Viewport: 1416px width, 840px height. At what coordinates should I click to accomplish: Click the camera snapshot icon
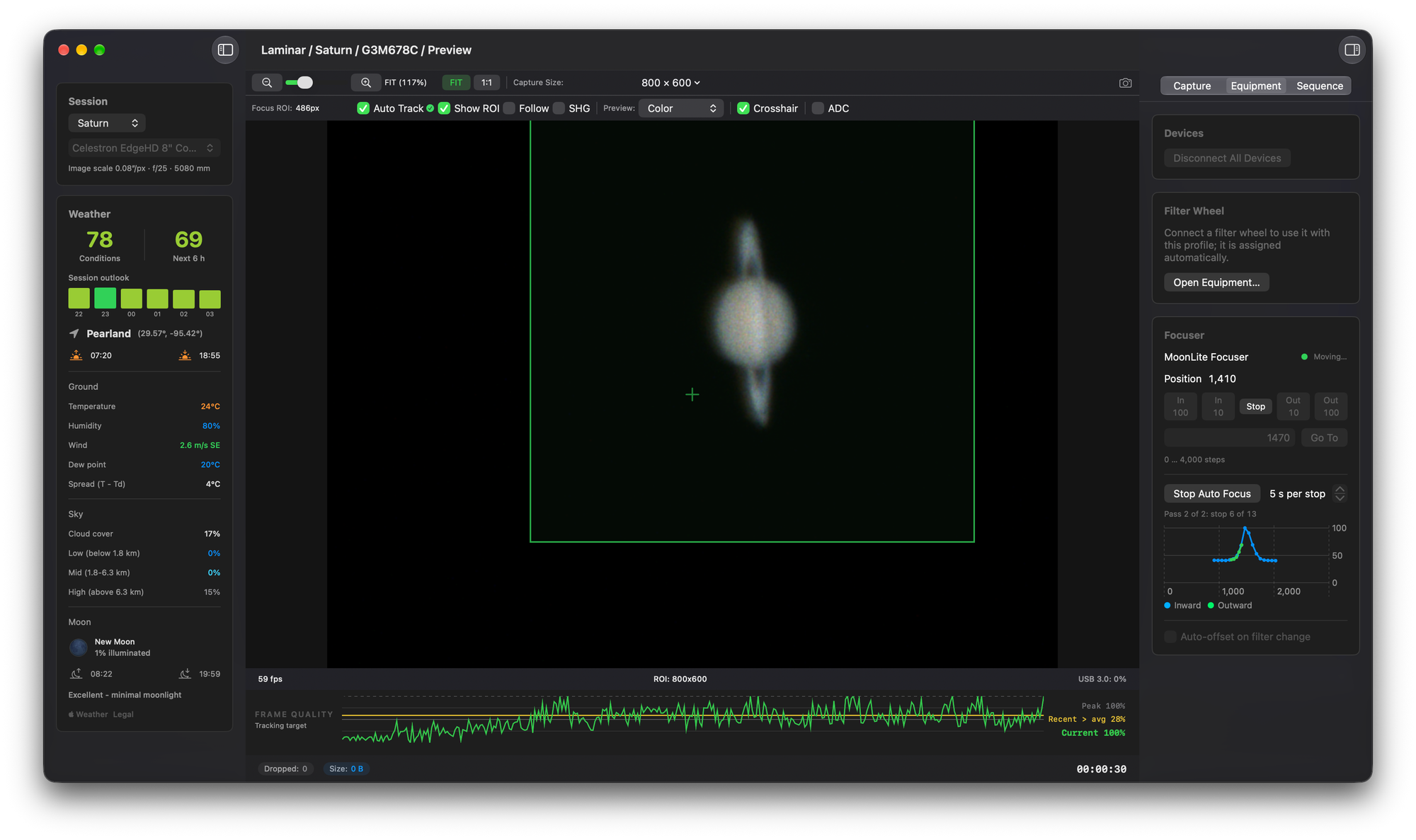pos(1125,83)
